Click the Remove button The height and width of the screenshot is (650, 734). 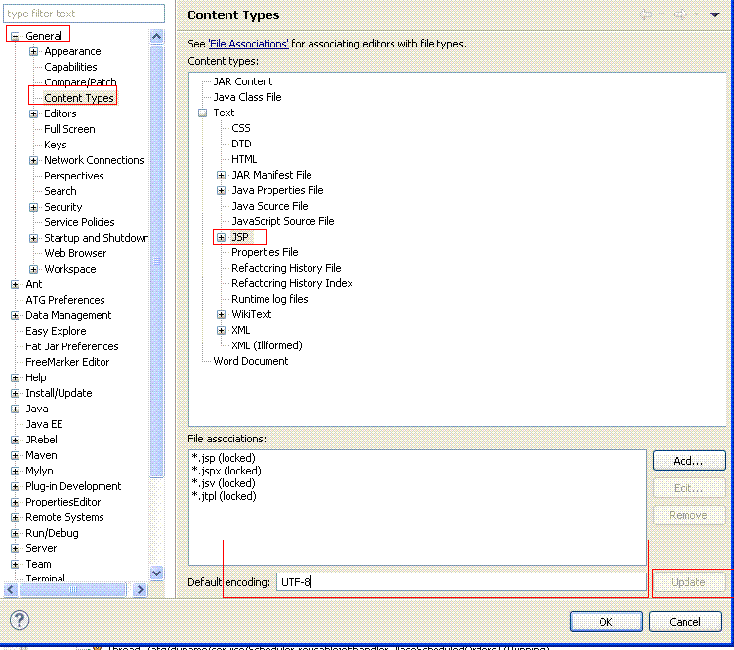(x=689, y=515)
